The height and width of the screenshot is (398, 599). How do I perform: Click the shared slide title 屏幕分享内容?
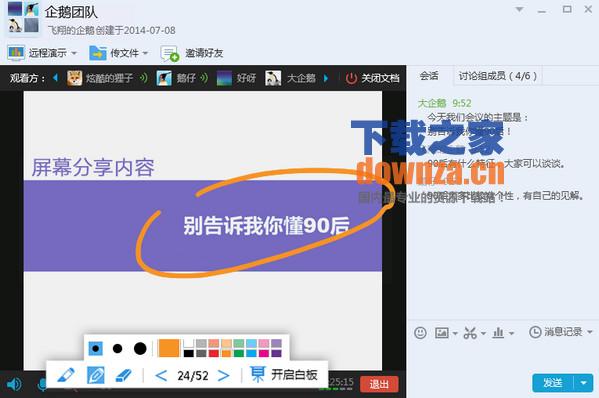93,167
